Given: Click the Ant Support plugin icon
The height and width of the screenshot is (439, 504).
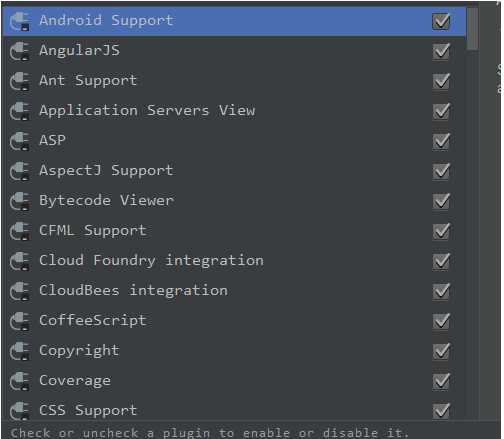Looking at the screenshot, I should 20,82.
